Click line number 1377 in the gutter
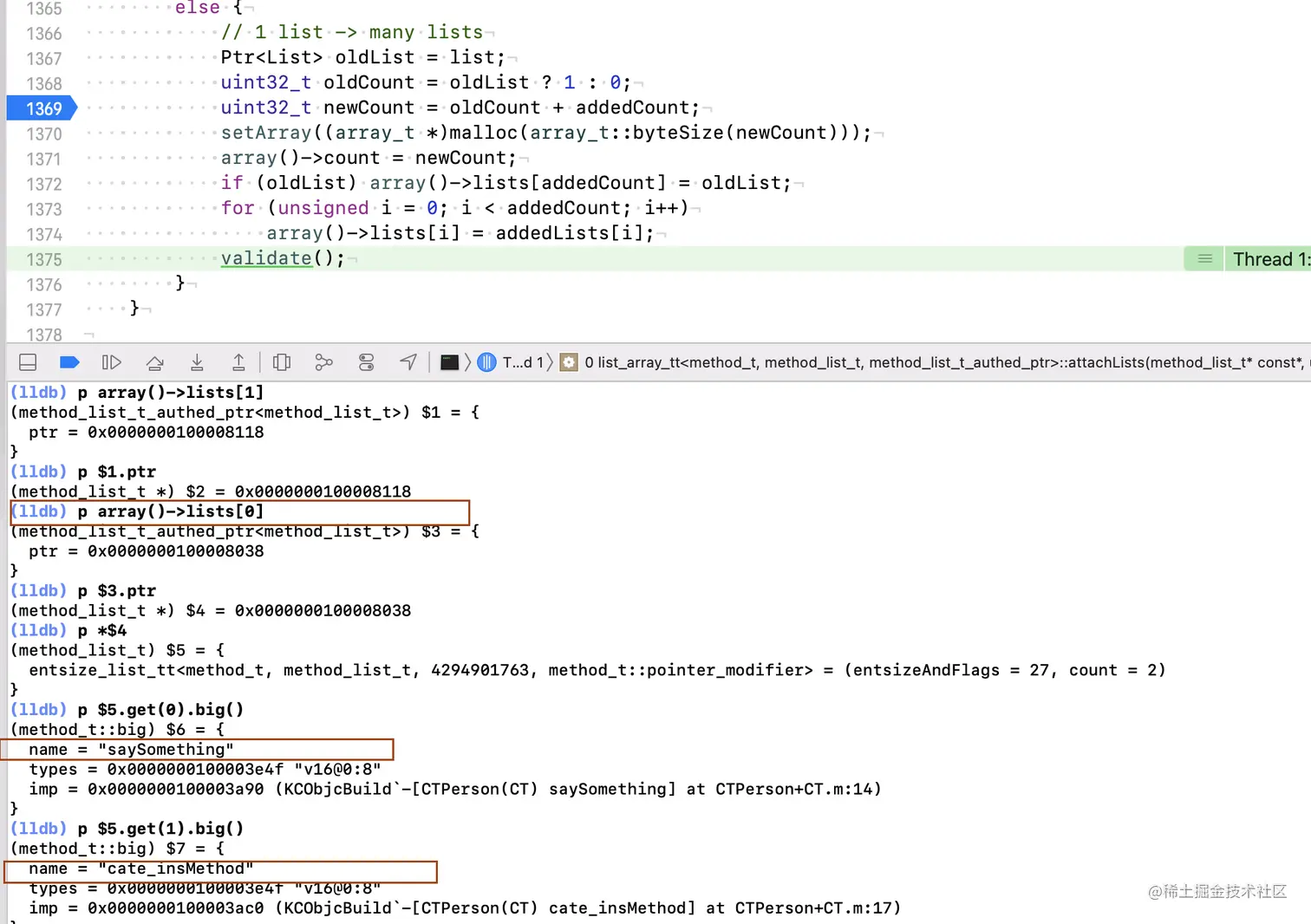This screenshot has height=924, width=1311. pyautogui.click(x=44, y=310)
